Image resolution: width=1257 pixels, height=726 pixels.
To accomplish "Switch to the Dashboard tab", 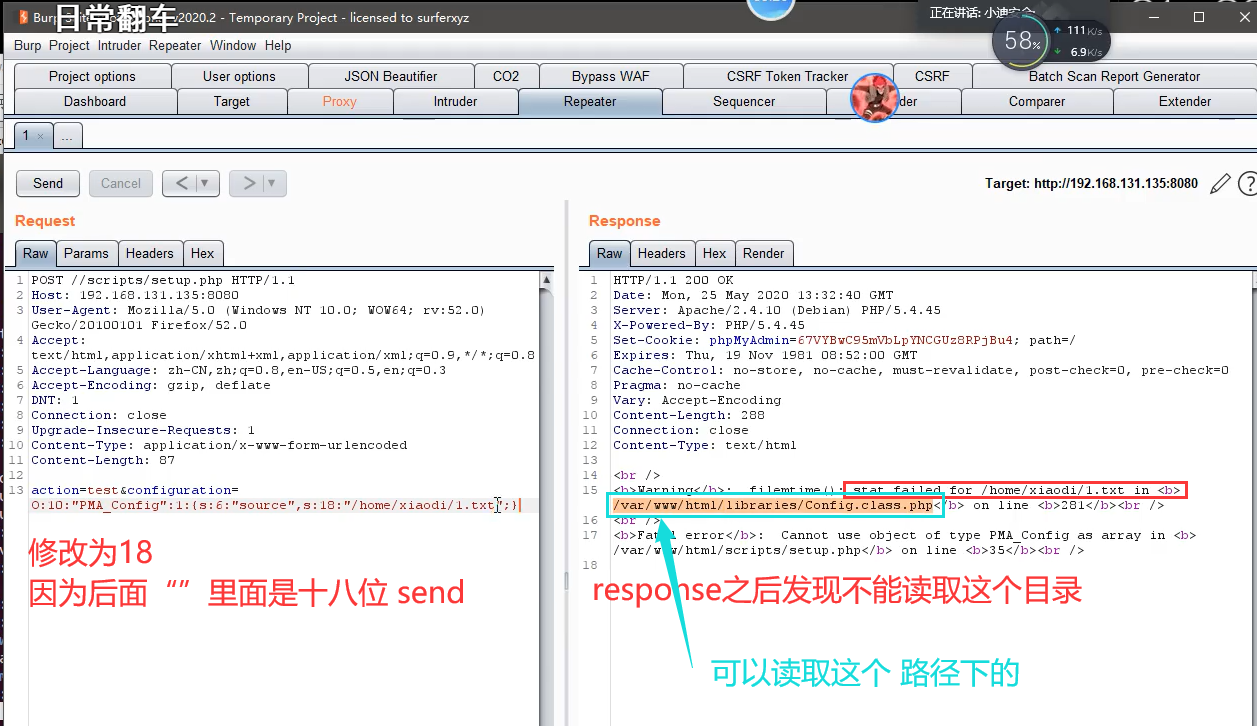I will click(x=95, y=101).
